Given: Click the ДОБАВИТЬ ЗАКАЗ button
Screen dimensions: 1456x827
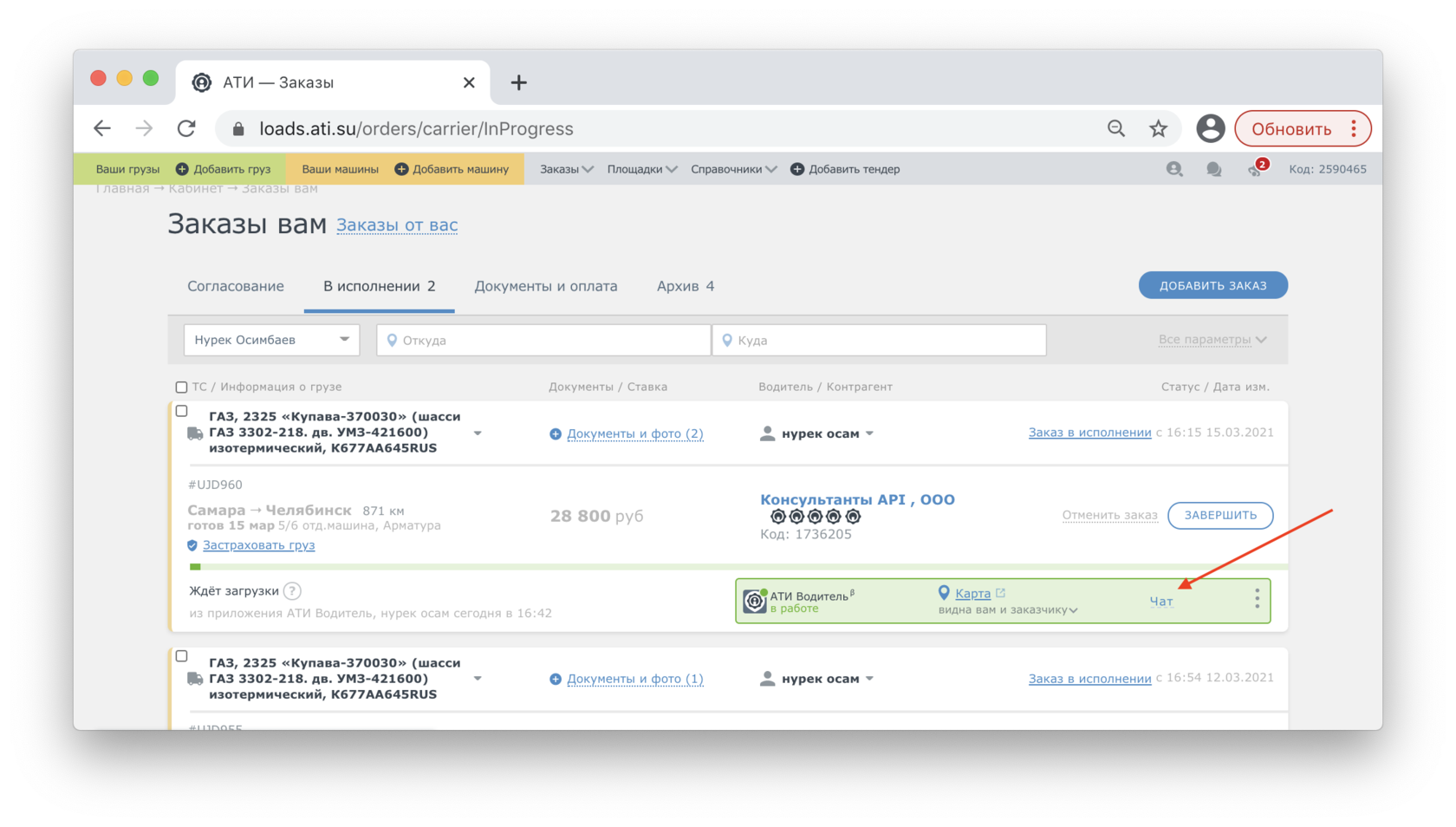Looking at the screenshot, I should pos(1212,285).
